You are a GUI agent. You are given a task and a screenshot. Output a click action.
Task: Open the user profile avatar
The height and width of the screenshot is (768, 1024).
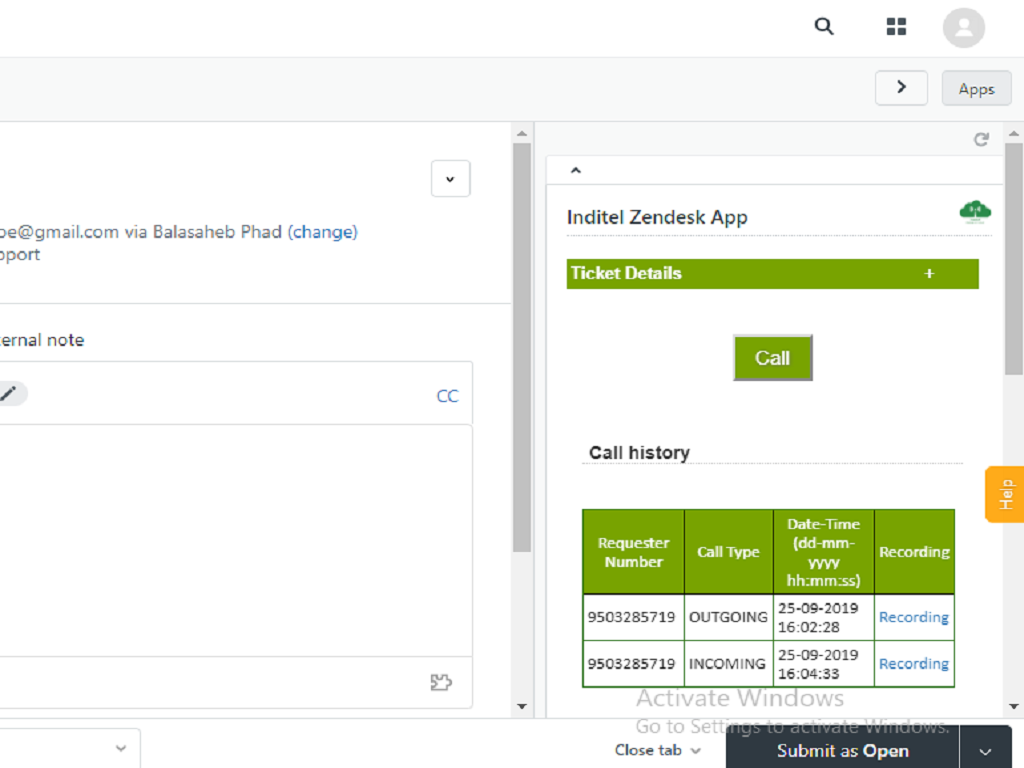pyautogui.click(x=963, y=28)
